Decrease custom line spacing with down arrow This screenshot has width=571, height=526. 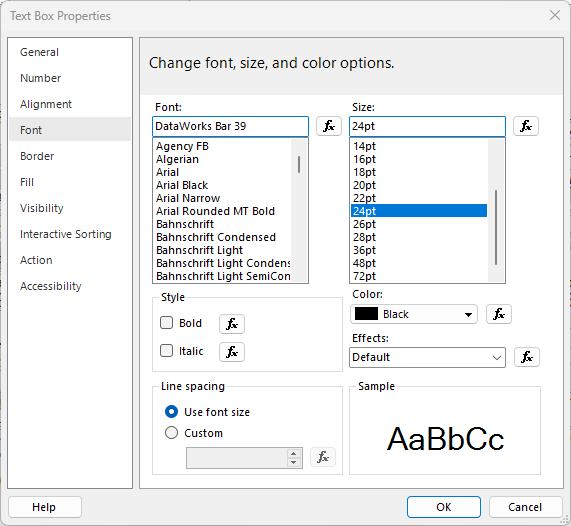point(293,463)
